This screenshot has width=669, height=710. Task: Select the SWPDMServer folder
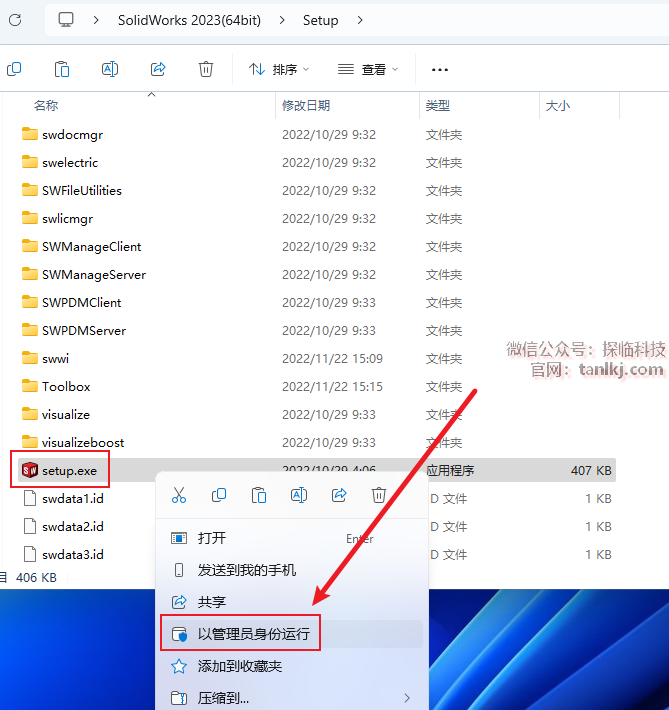click(x=84, y=331)
